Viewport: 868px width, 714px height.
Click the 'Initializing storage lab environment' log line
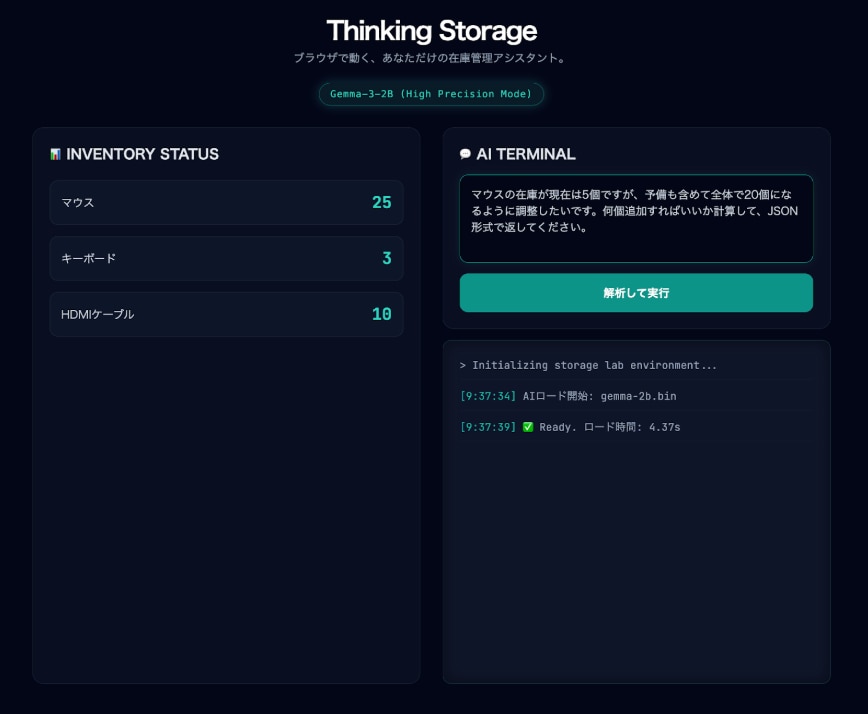pyautogui.click(x=588, y=365)
